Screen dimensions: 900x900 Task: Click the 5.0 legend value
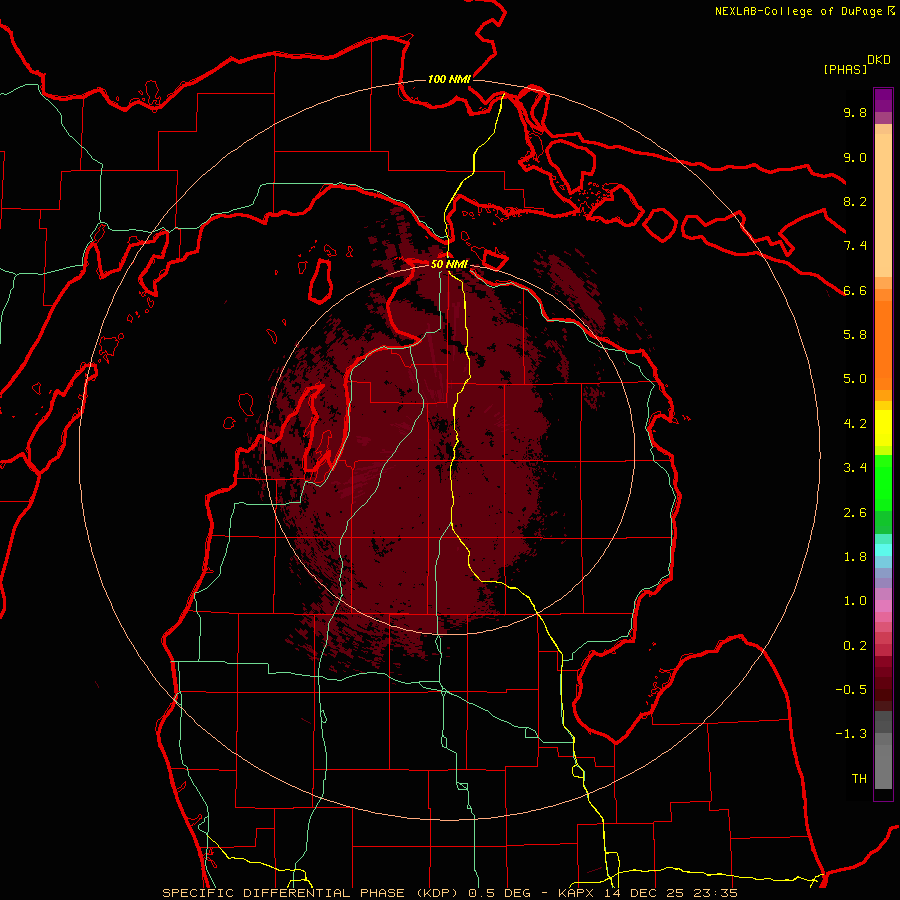tap(855, 379)
